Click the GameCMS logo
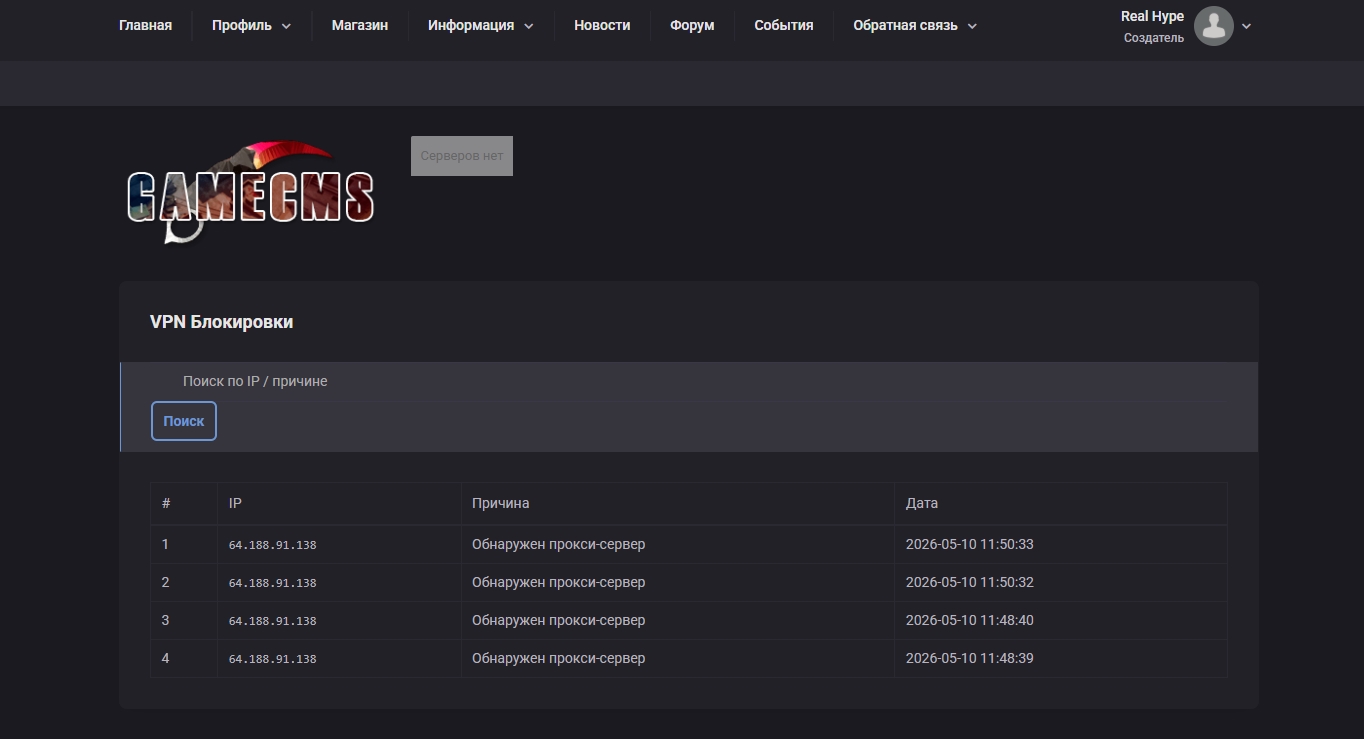1364x739 pixels. tap(250, 192)
